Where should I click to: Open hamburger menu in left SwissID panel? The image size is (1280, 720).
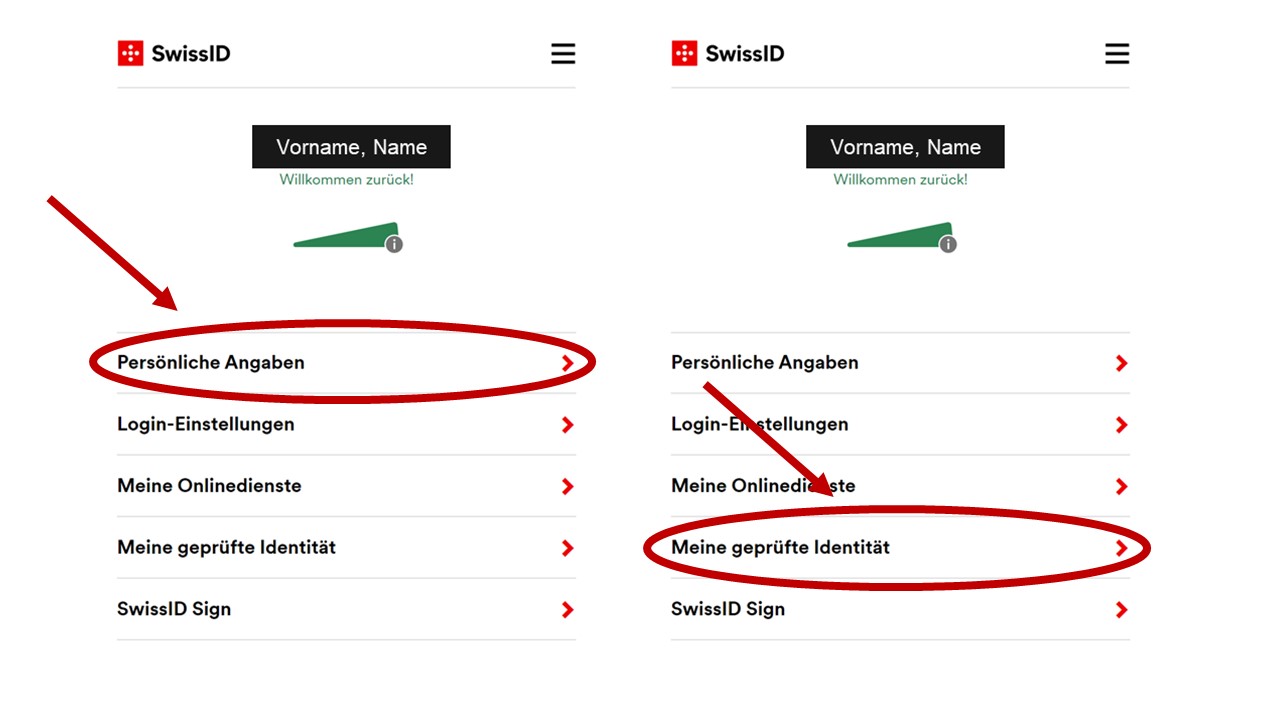(563, 54)
